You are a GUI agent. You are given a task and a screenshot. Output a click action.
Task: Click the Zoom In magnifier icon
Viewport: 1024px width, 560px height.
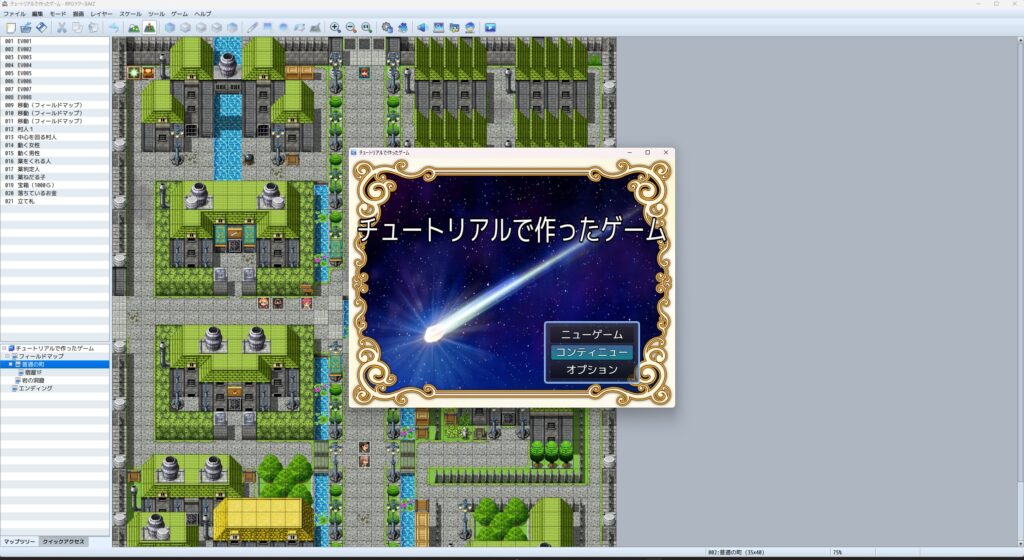[x=335, y=27]
